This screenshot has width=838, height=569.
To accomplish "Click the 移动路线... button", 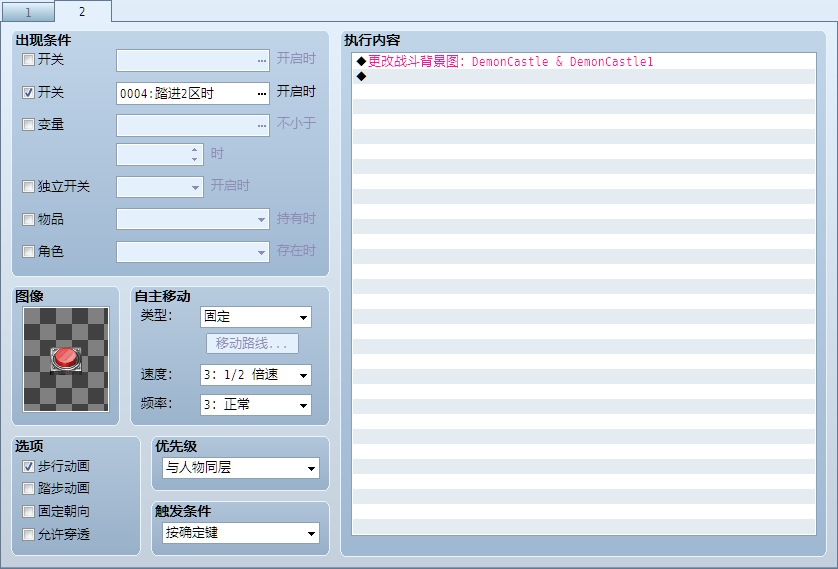I will 252,344.
